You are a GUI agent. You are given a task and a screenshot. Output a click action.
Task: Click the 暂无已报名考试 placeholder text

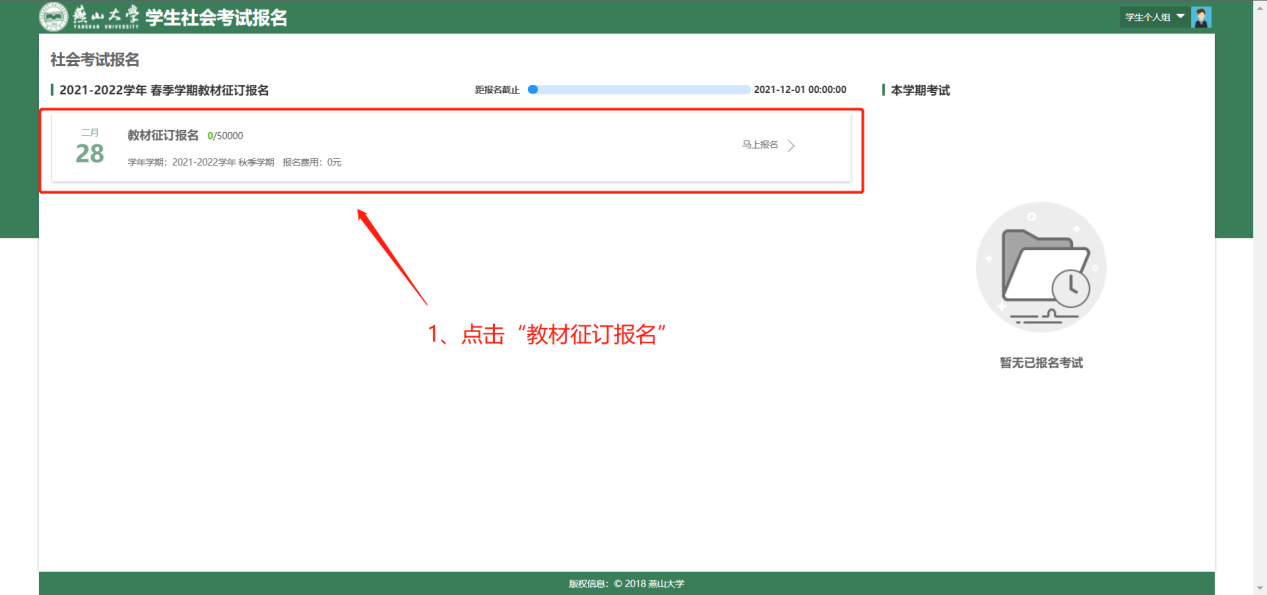click(x=1041, y=363)
